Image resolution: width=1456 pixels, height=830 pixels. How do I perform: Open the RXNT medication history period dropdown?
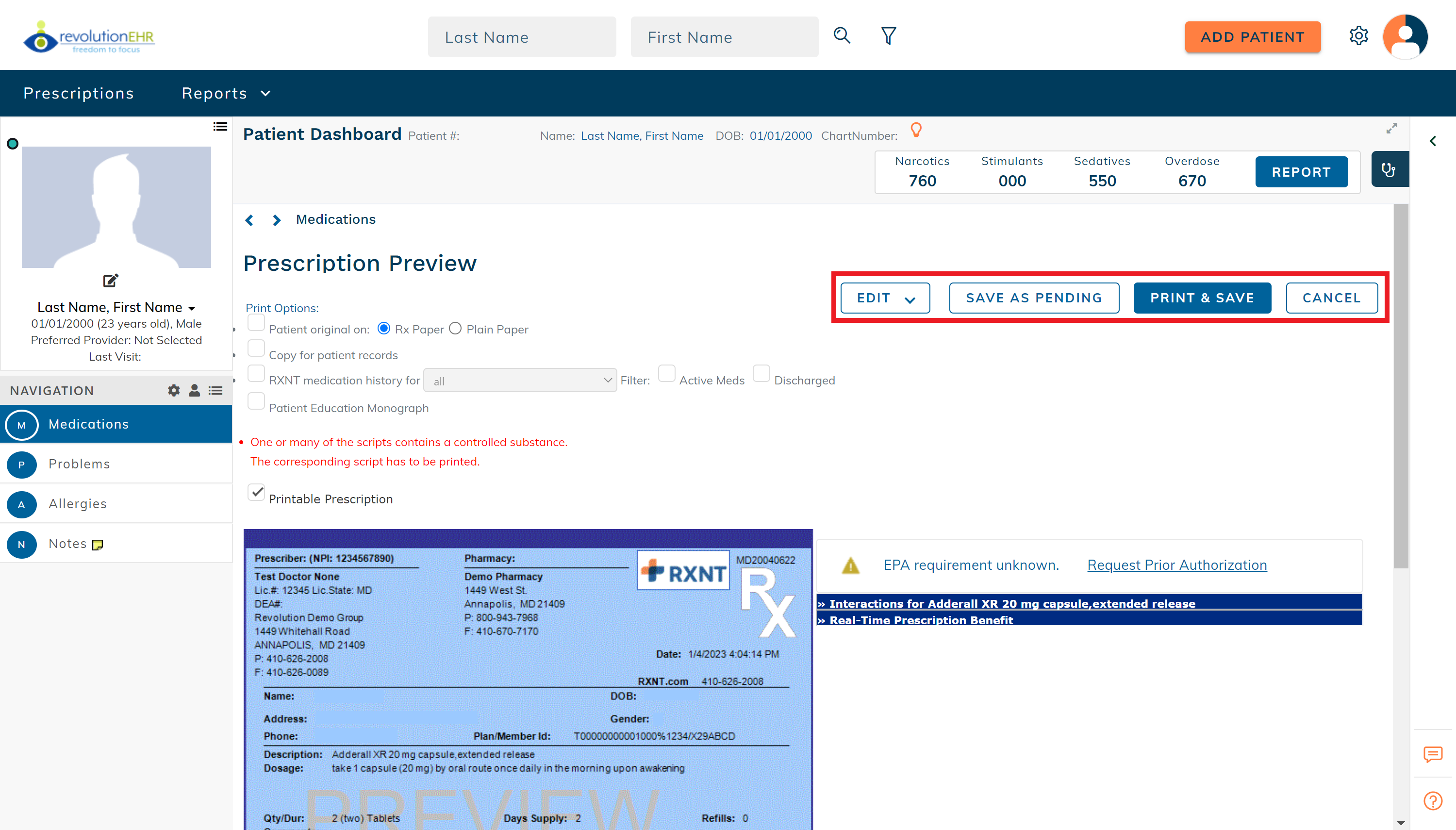519,380
